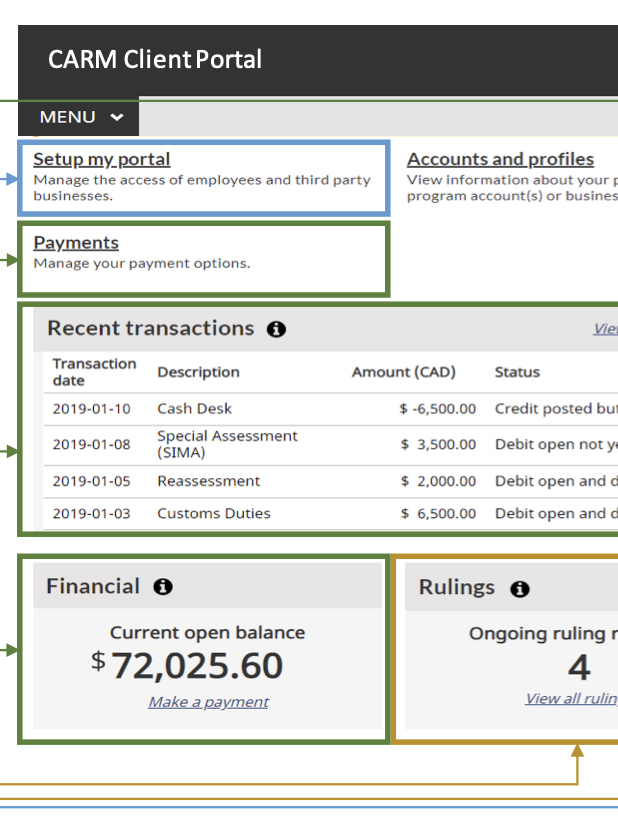Select the $ -6,500.00 amount cell
Image resolution: width=618 pixels, height=824 pixels.
437,409
